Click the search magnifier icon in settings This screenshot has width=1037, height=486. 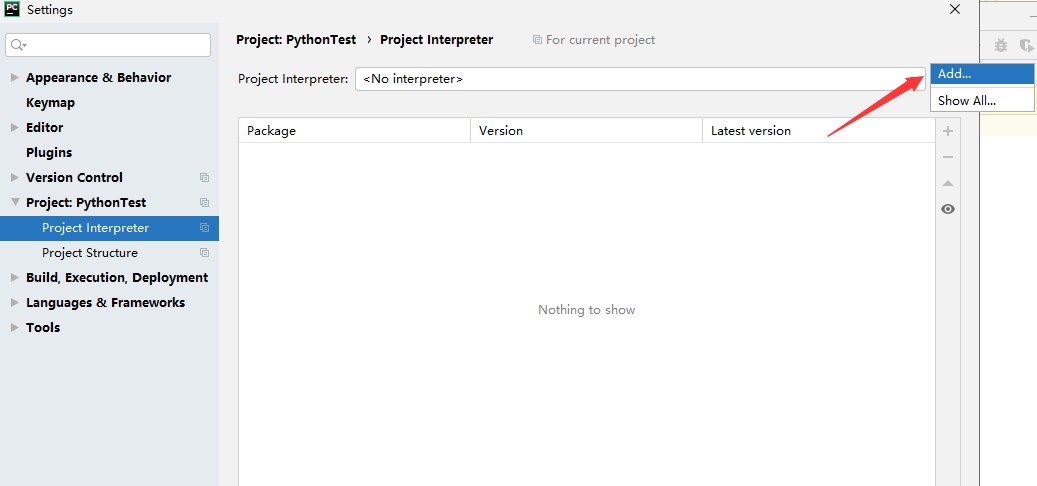(19, 45)
